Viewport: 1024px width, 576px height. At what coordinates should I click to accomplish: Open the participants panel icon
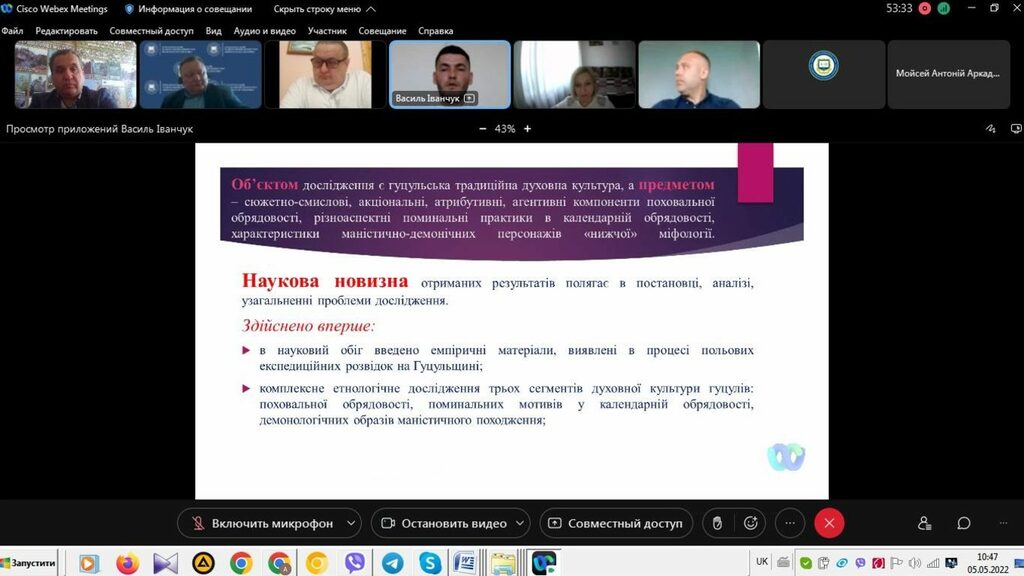(x=924, y=523)
